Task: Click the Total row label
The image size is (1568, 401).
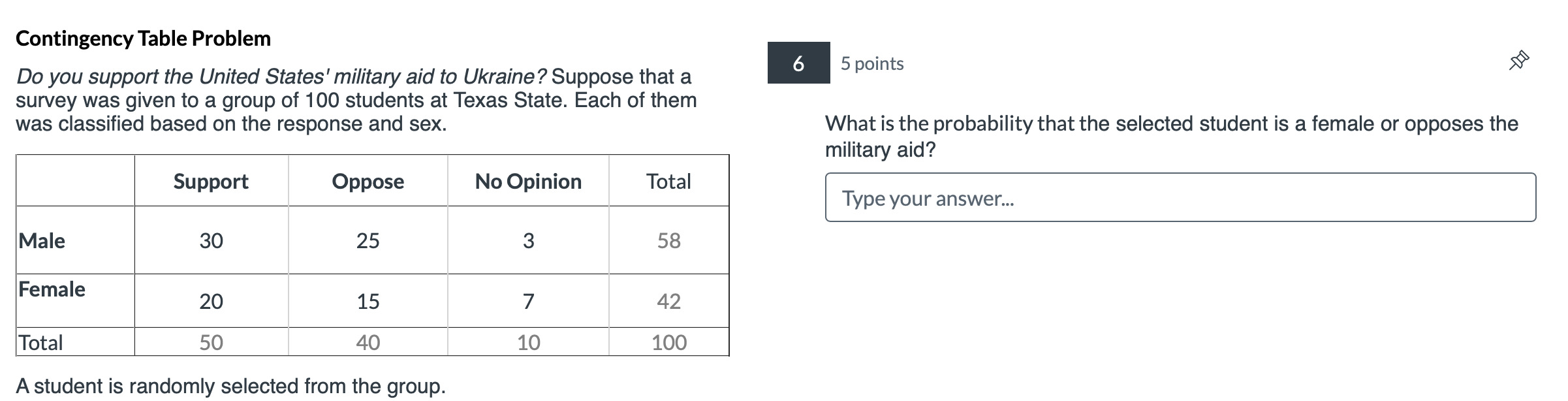Action: pos(40,341)
